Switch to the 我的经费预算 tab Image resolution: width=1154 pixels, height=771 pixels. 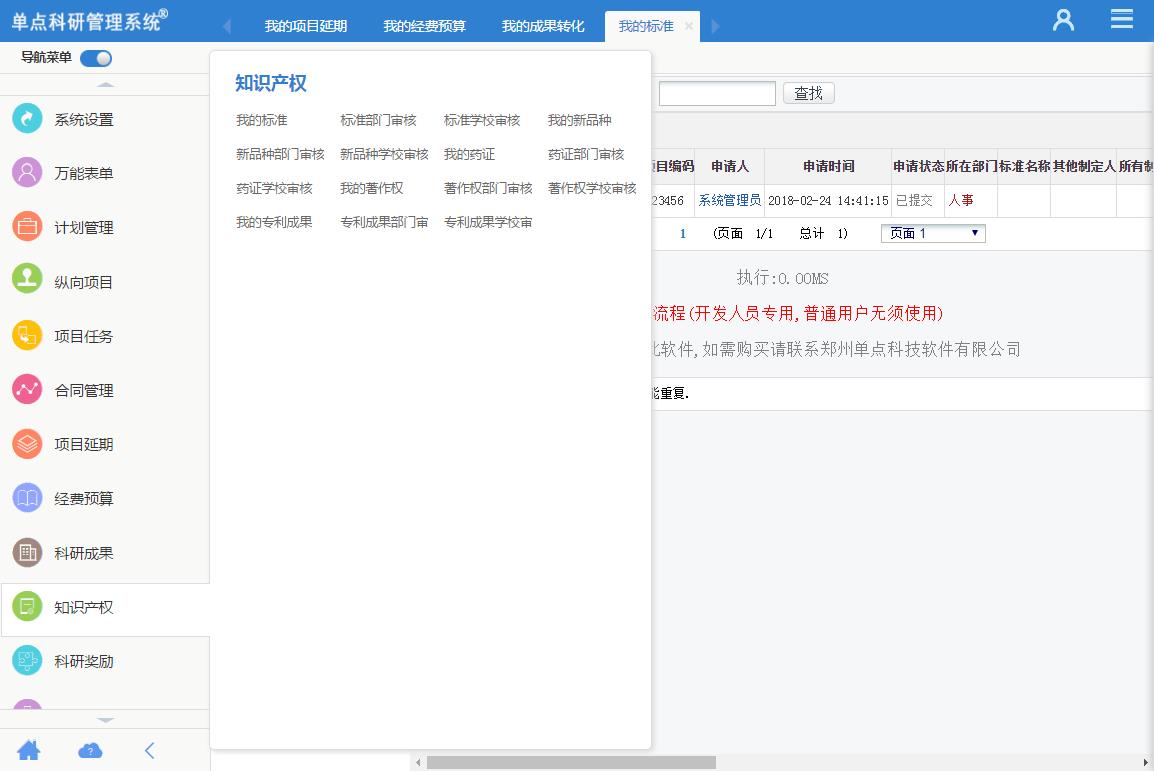click(424, 26)
